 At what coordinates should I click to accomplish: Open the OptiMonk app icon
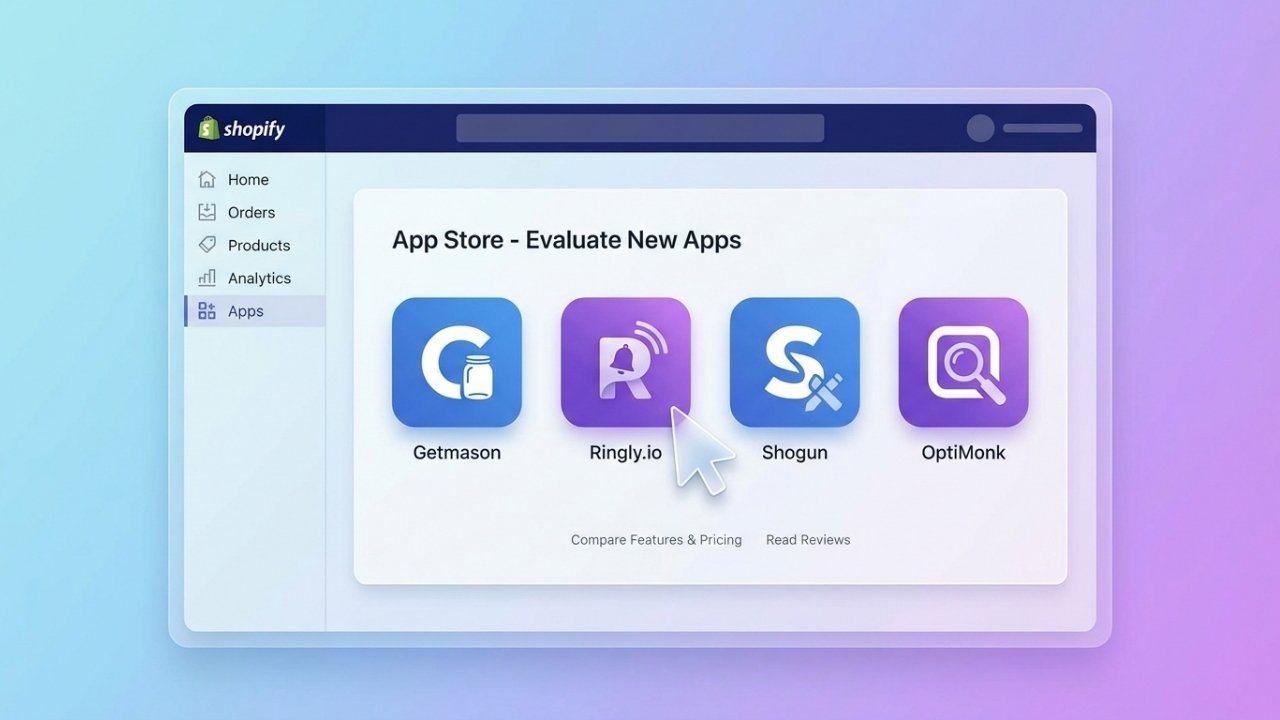coord(963,362)
